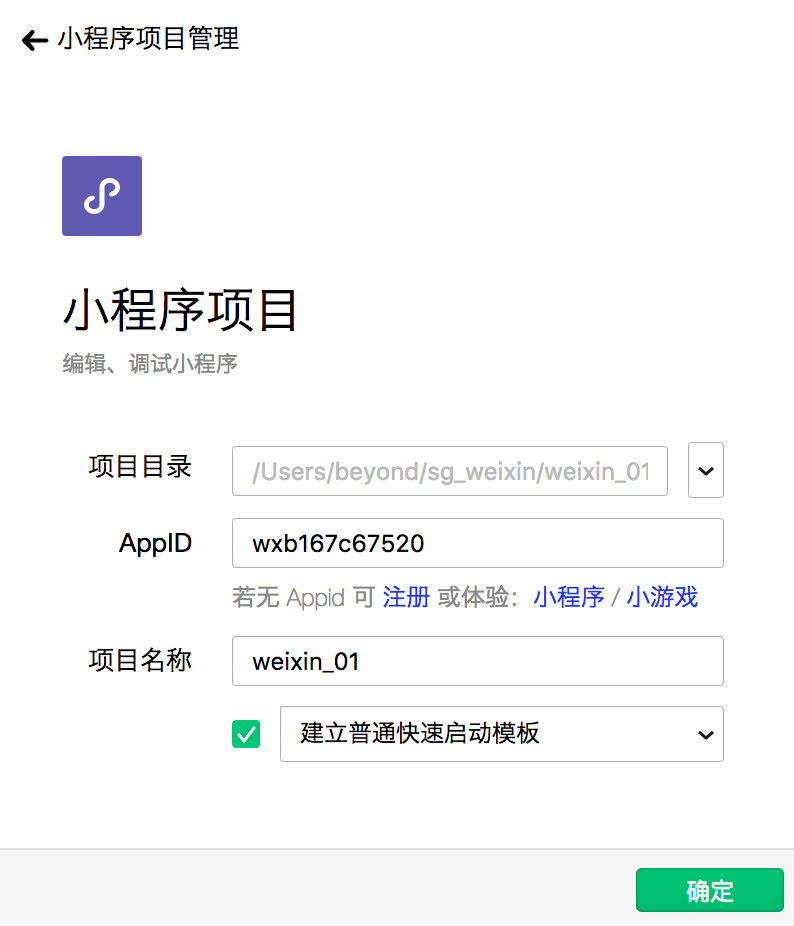Click the project directory path field
Viewport: 794px width, 926px height.
[450, 471]
